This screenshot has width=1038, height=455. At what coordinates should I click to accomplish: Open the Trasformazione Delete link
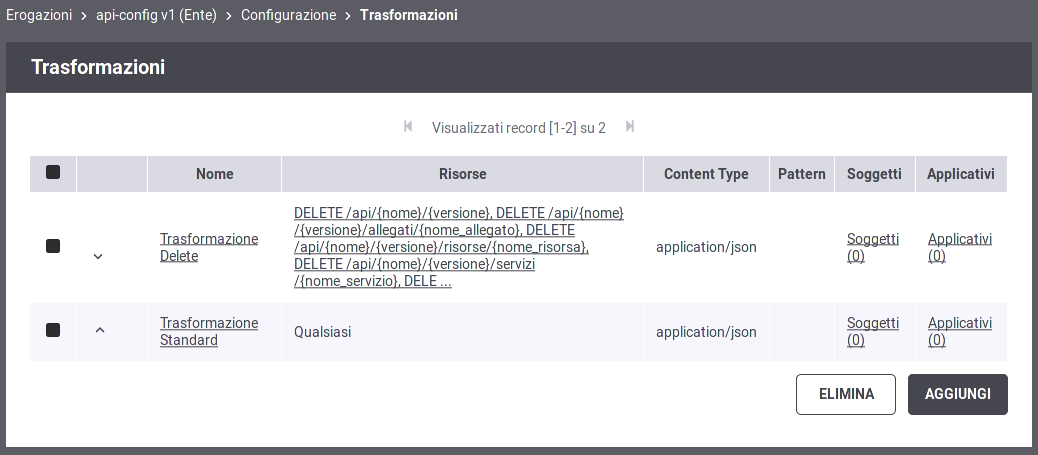click(209, 247)
